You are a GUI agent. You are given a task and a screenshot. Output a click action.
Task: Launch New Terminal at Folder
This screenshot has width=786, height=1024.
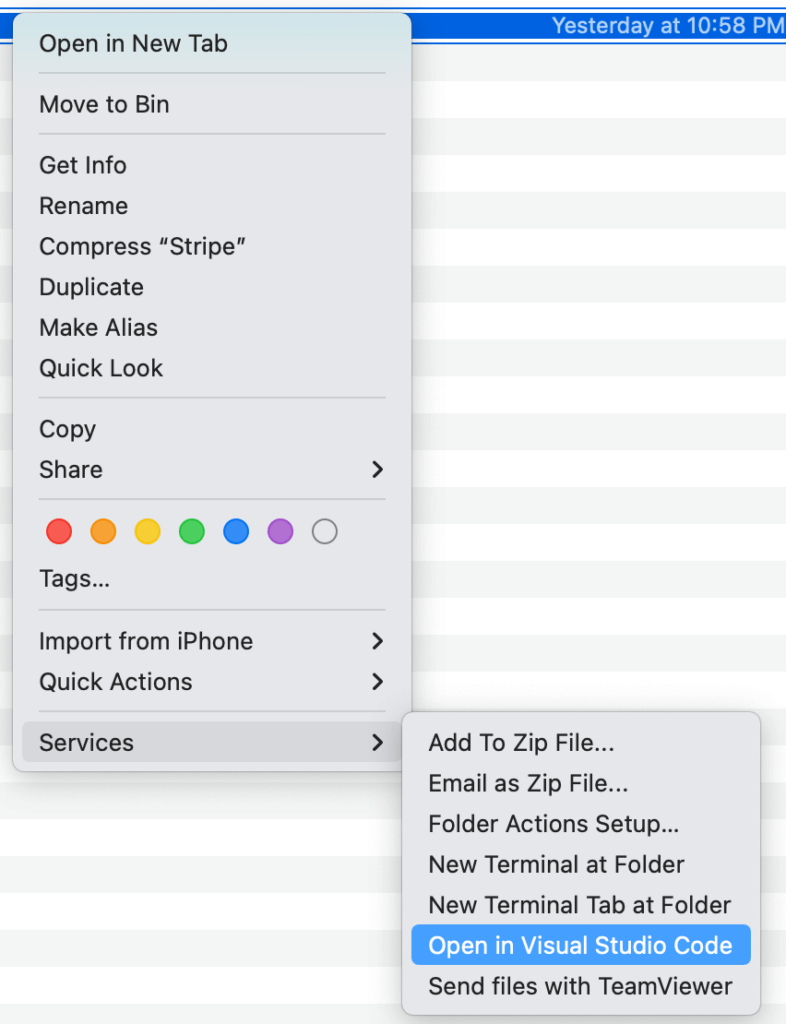pos(555,864)
